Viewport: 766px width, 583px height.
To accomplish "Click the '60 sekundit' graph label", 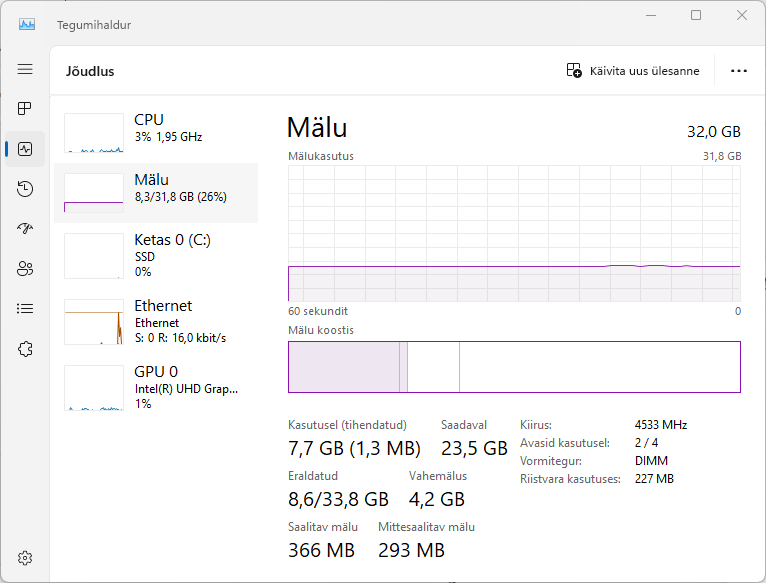I will [318, 311].
